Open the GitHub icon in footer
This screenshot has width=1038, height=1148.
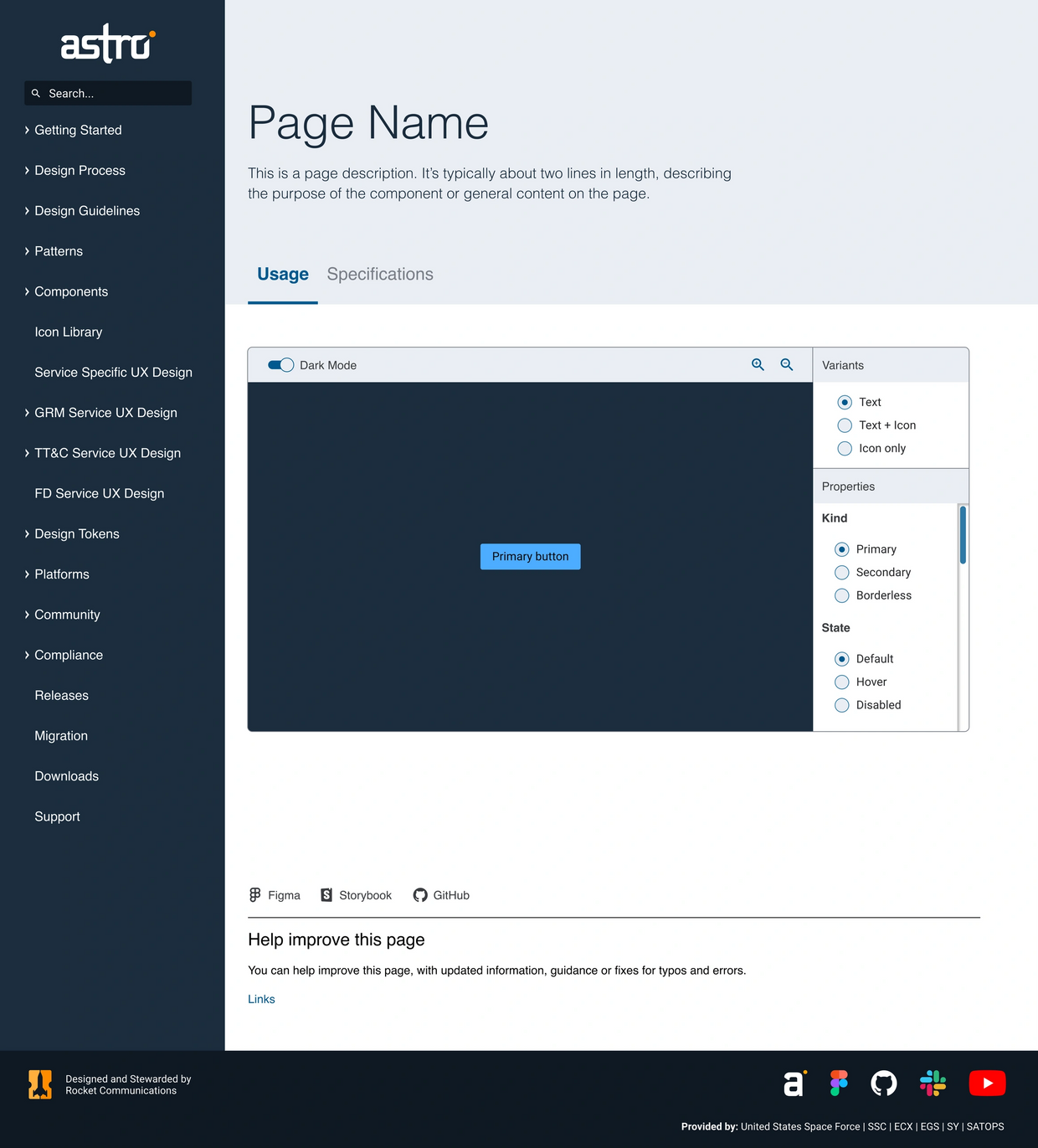[x=884, y=1083]
